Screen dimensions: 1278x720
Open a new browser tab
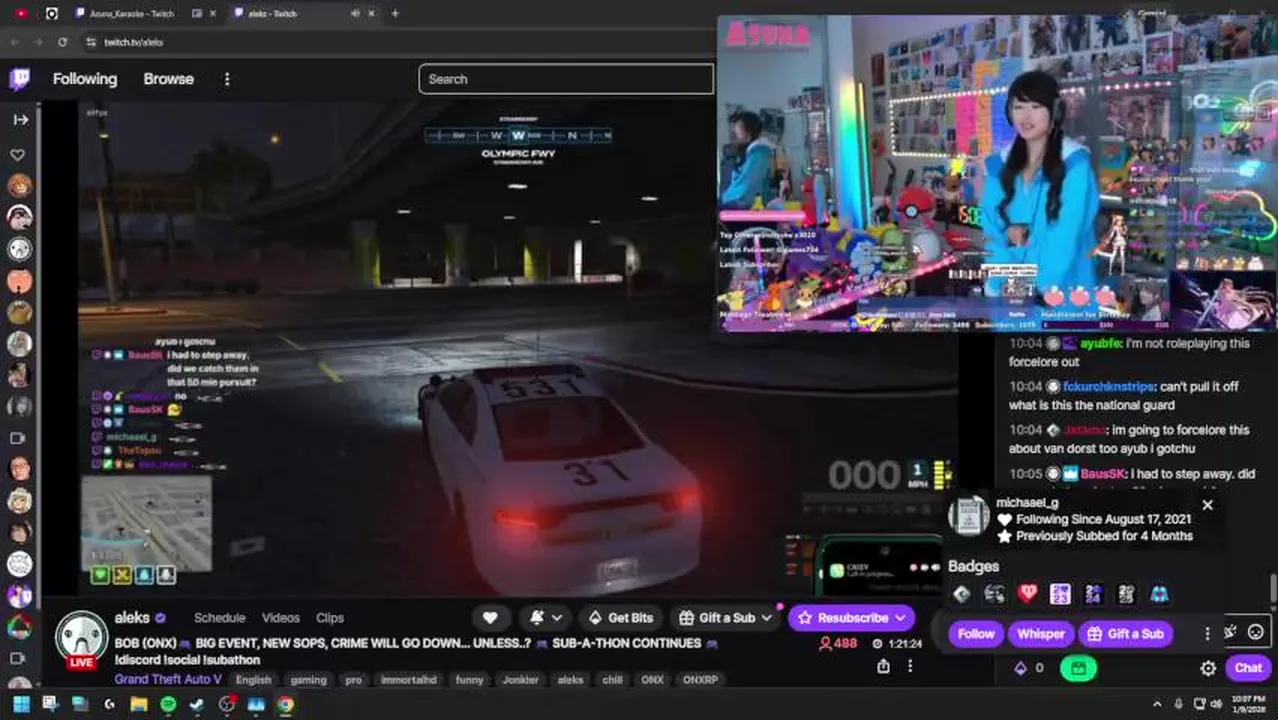[x=395, y=13]
